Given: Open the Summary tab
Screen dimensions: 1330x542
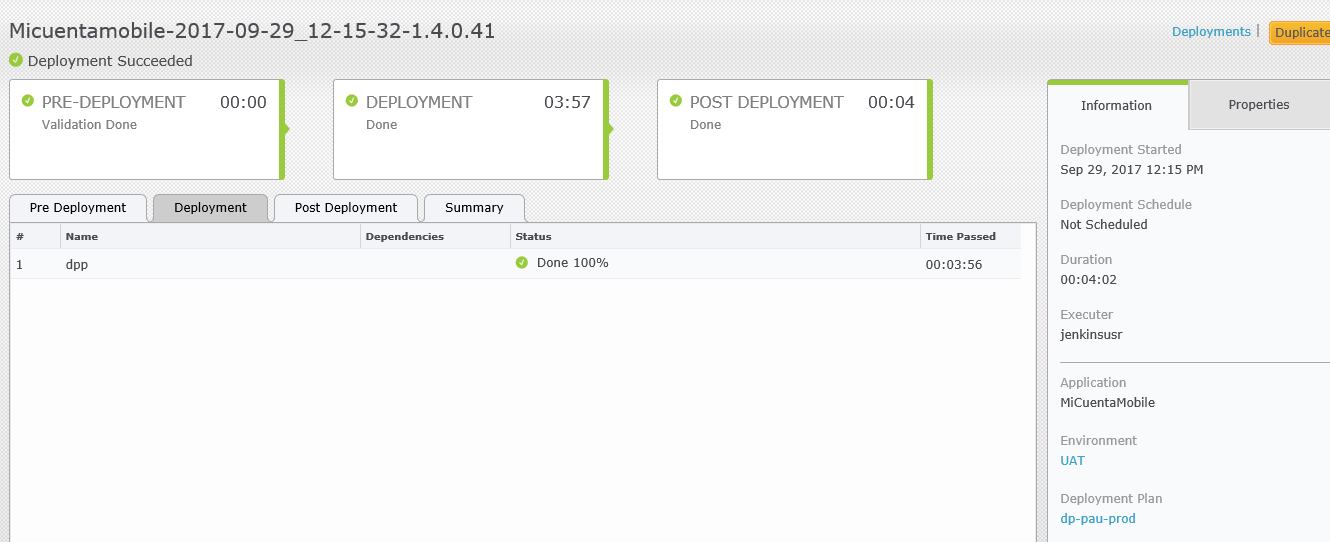Looking at the screenshot, I should (x=474, y=208).
